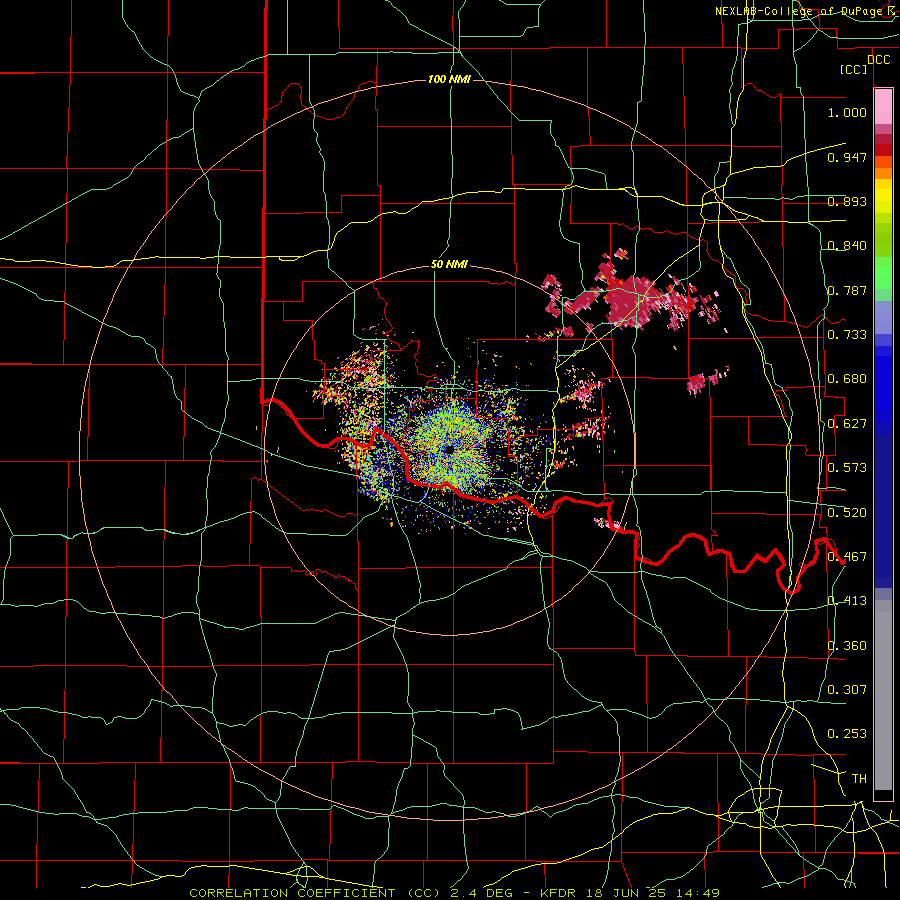Click the [CC] units label
The width and height of the screenshot is (900, 900).
854,69
